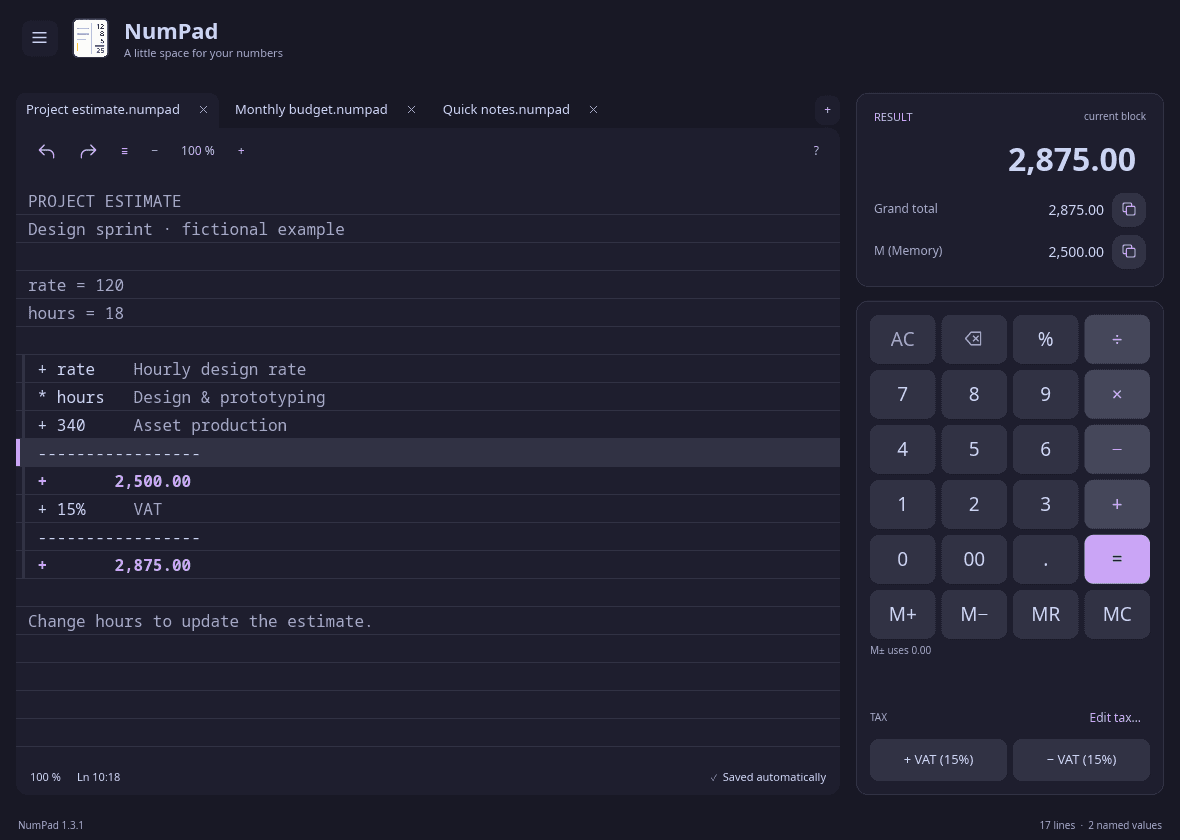Tap keypad digit 9
This screenshot has height=840, width=1180.
1045,394
